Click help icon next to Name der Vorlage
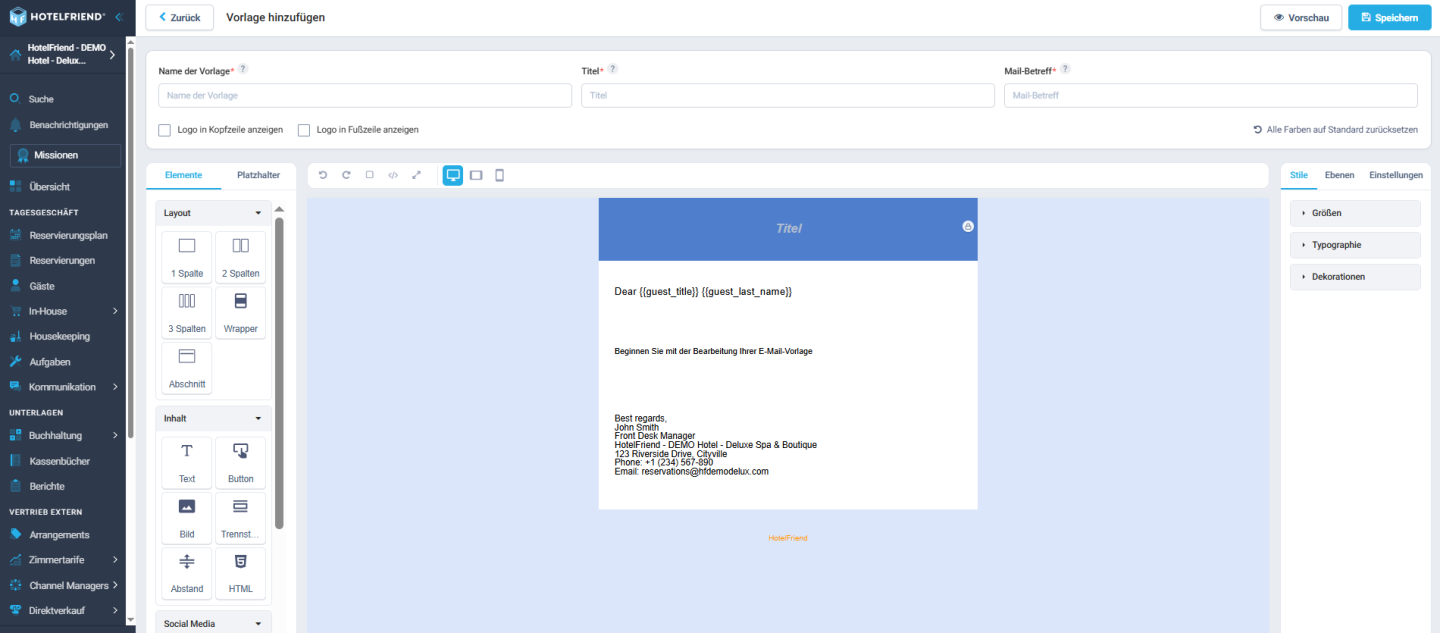The image size is (1440, 633). [243, 69]
